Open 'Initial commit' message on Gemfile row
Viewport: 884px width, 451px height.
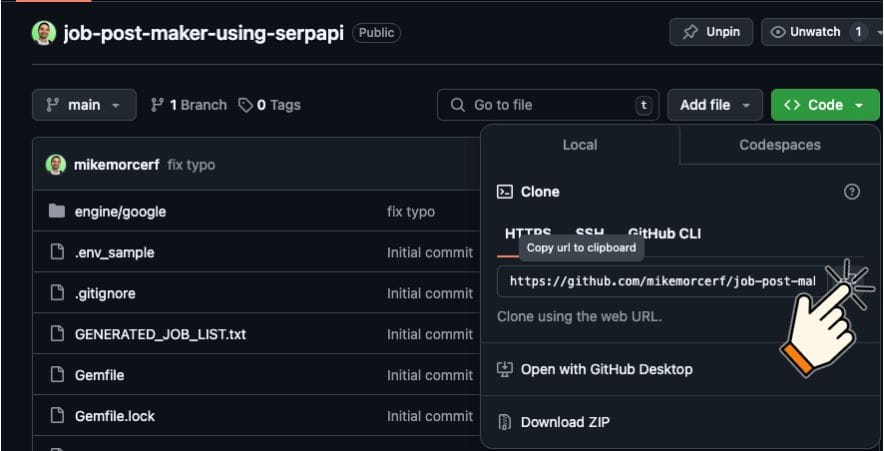pos(430,375)
